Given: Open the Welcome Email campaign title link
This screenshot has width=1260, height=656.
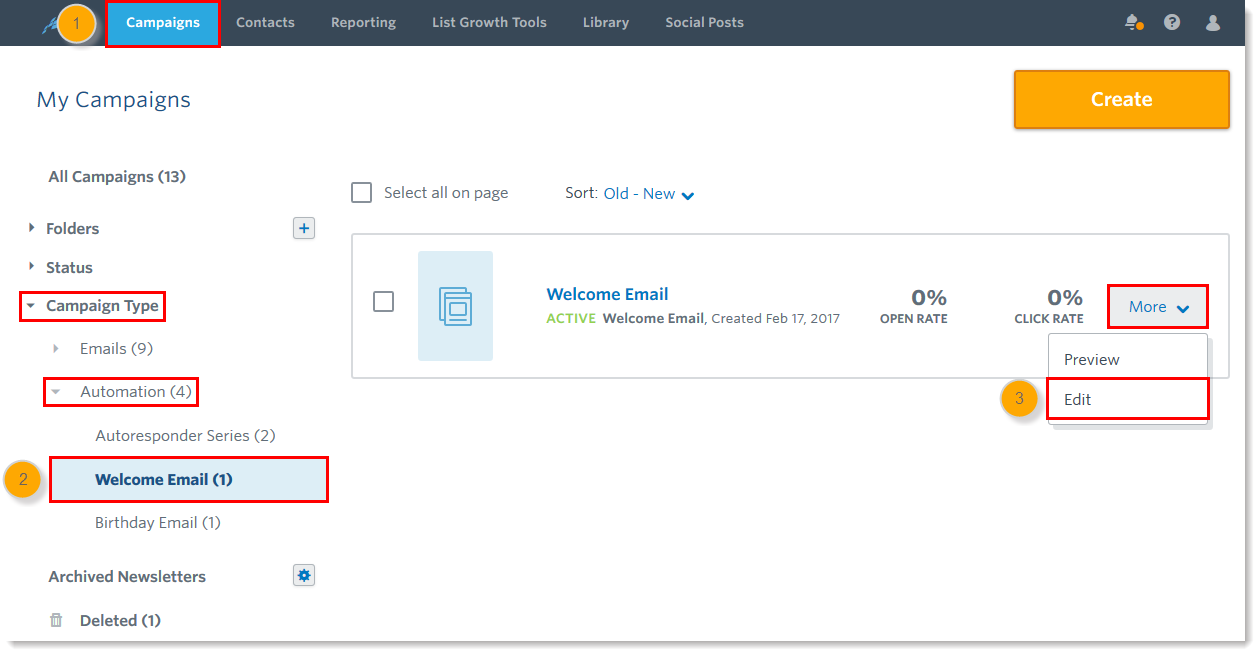Looking at the screenshot, I should (607, 294).
